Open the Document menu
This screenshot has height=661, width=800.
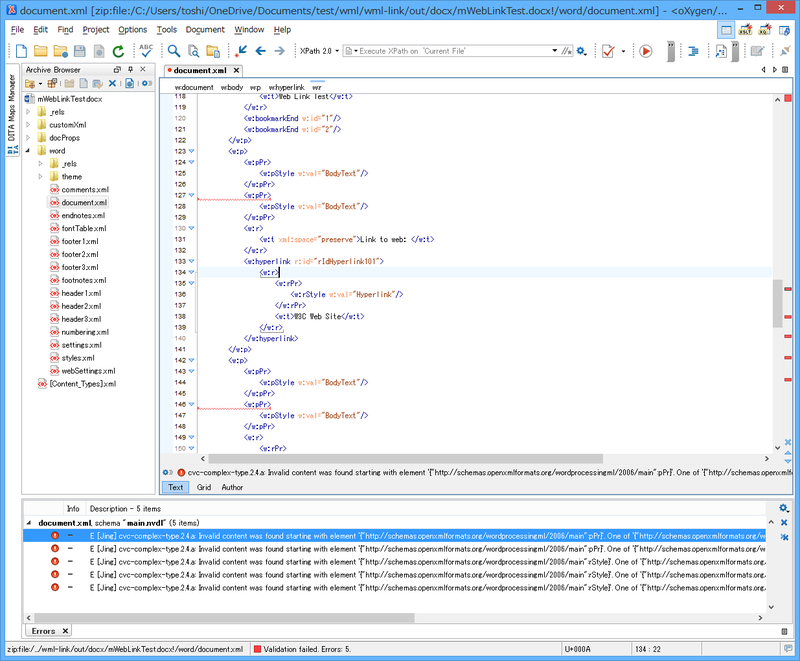[x=204, y=30]
